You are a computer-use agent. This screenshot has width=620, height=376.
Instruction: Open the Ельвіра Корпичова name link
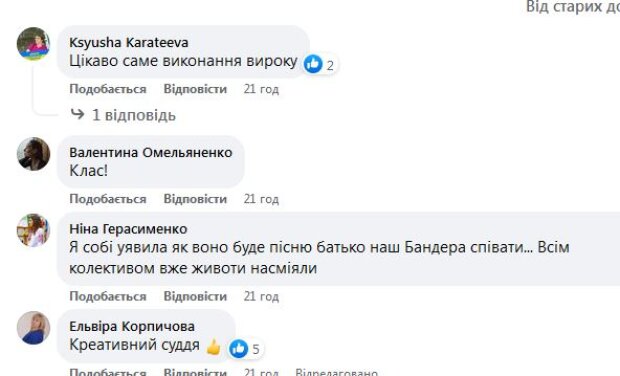pos(132,327)
